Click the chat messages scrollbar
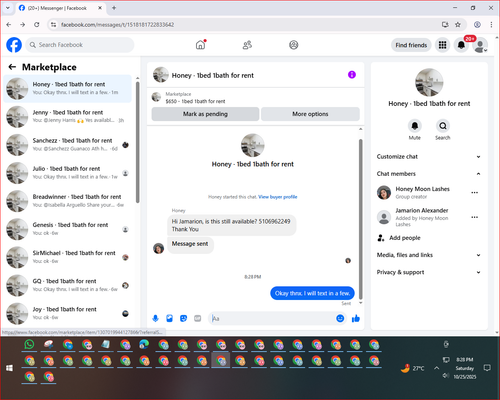The height and width of the screenshot is (400, 500). pyautogui.click(x=360, y=218)
